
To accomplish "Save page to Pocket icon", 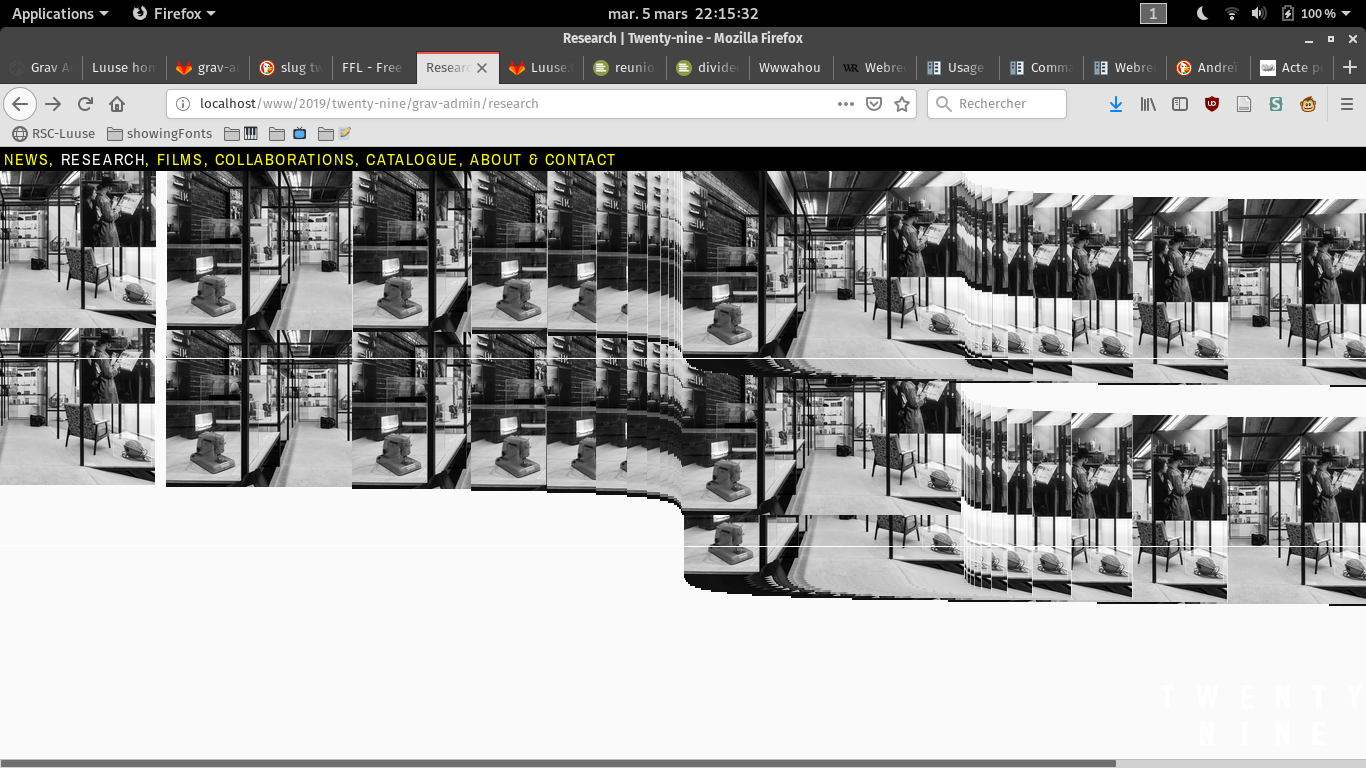I will coord(874,104).
